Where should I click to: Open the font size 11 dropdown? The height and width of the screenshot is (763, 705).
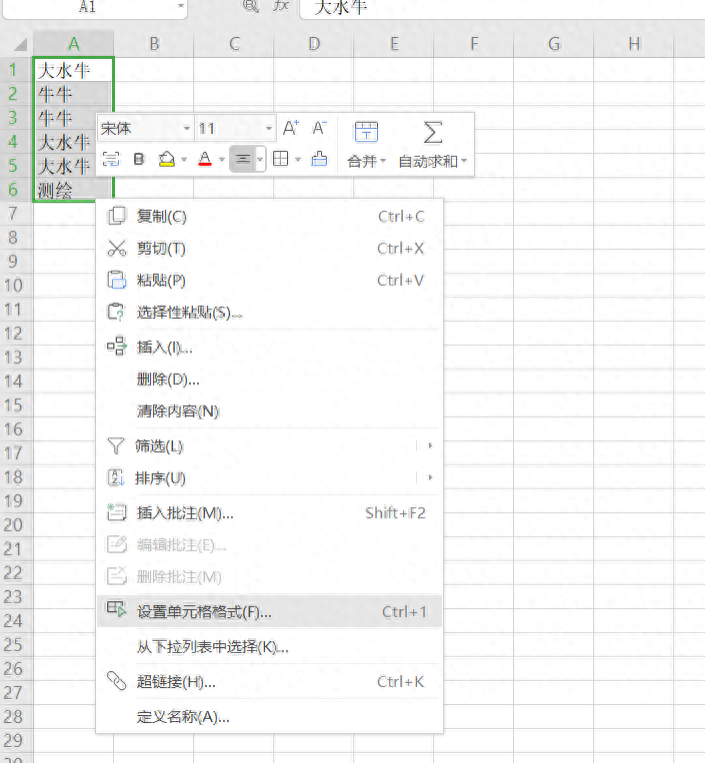[x=269, y=128]
